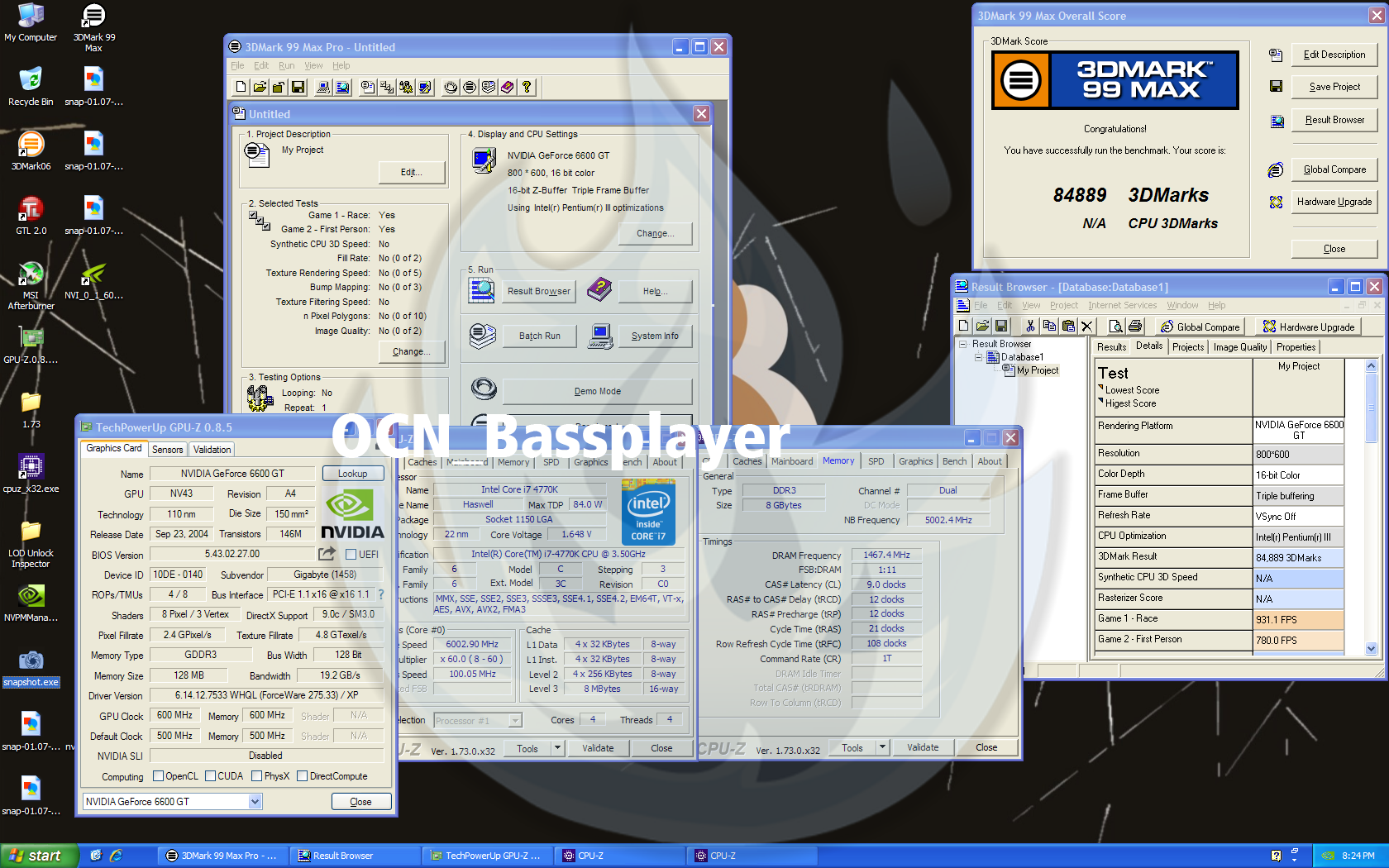Open Processor #1 selection dropdown in CPU-Z
Image resolution: width=1389 pixels, height=868 pixels.
515,721
